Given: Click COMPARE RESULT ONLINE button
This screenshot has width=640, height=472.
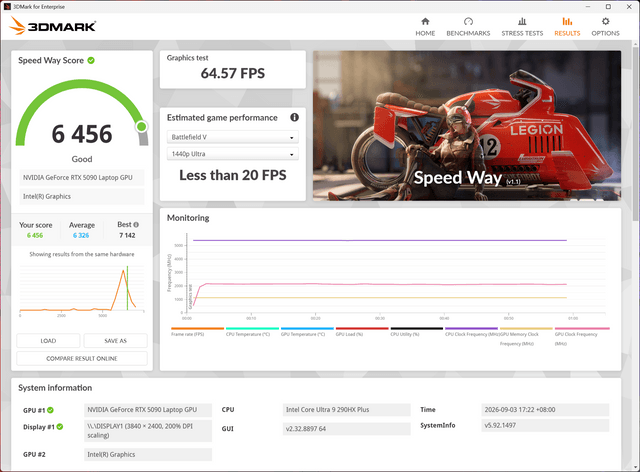Looking at the screenshot, I should (x=82, y=358).
